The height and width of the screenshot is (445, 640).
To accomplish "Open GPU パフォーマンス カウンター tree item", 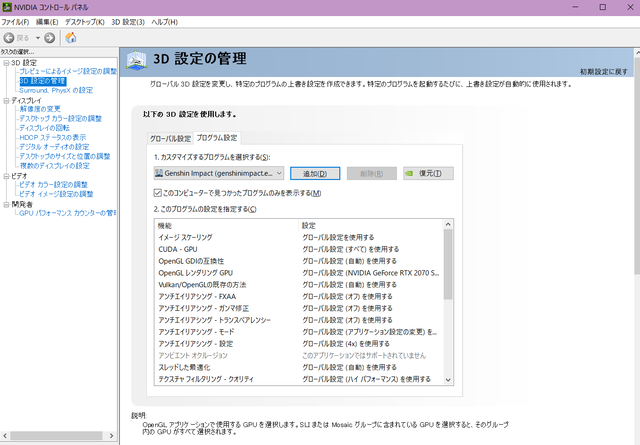I will (68, 213).
